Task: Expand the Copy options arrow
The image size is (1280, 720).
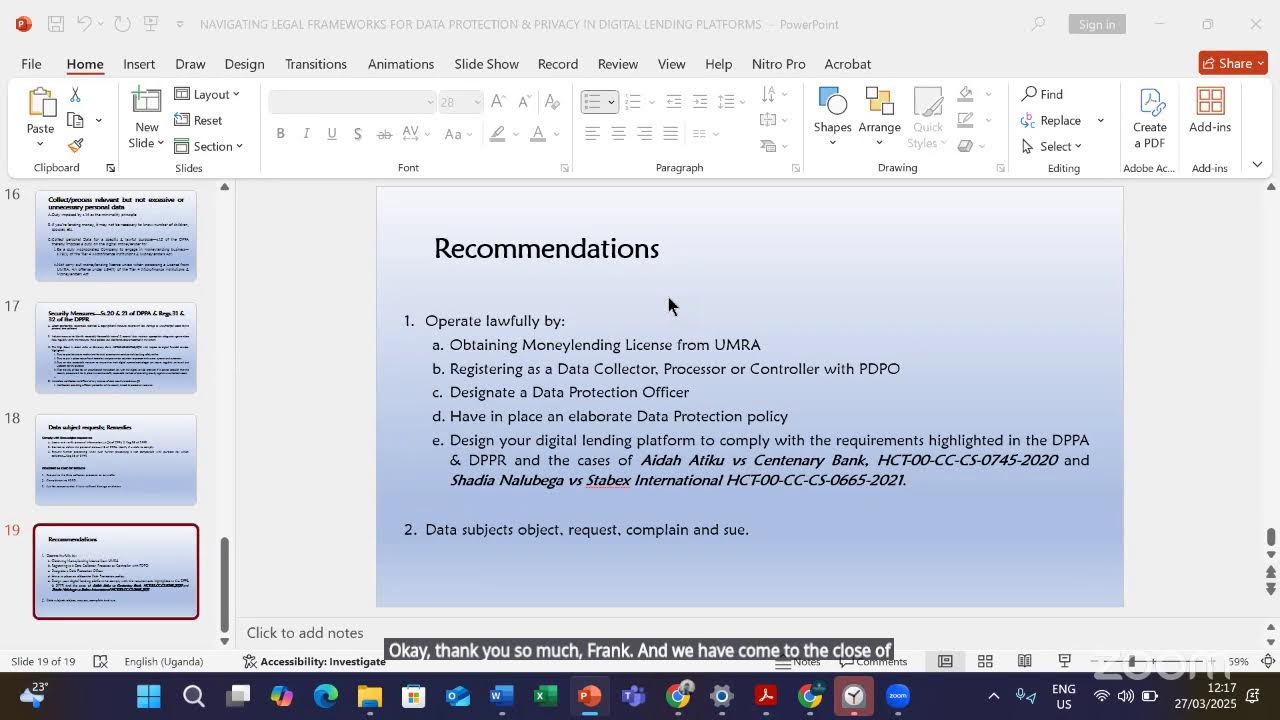Action: 98,120
